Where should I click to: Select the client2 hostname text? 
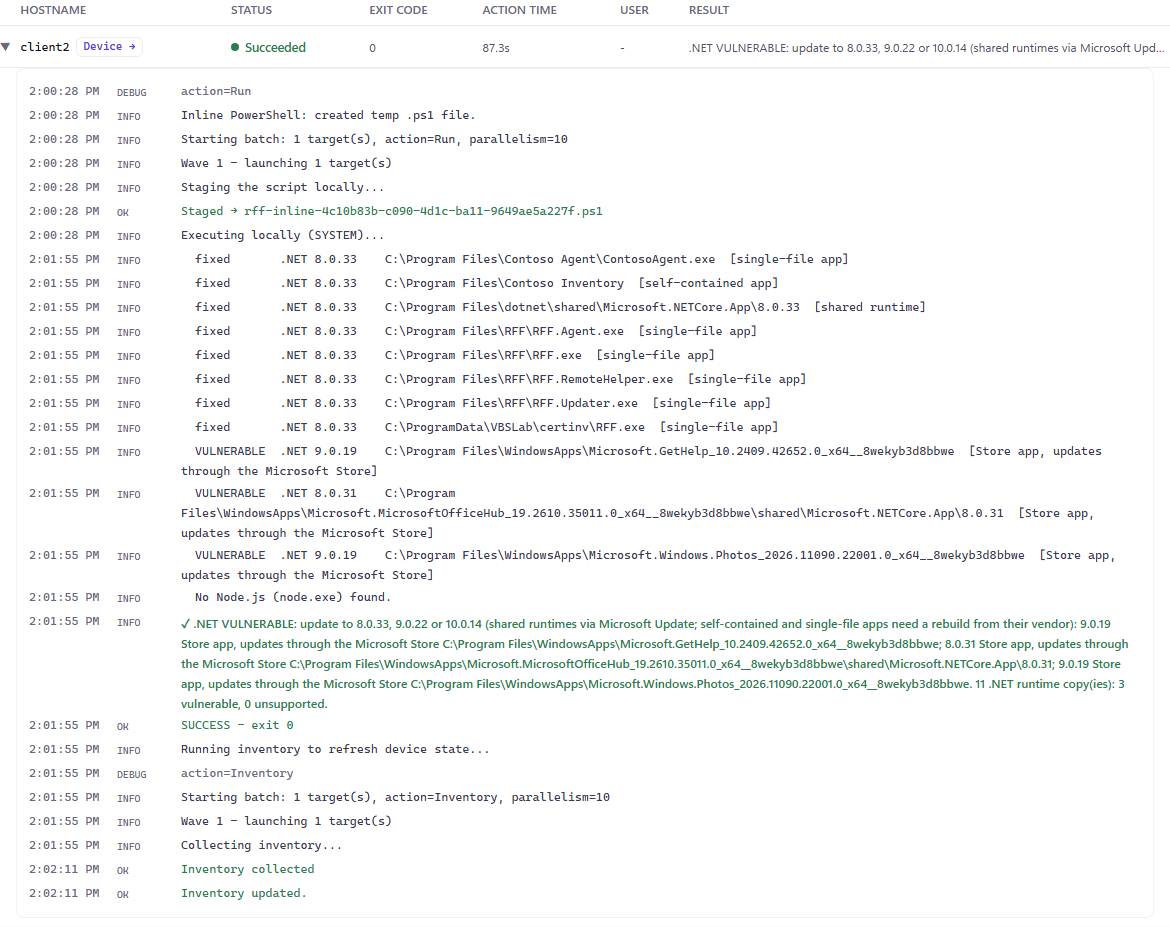45,47
